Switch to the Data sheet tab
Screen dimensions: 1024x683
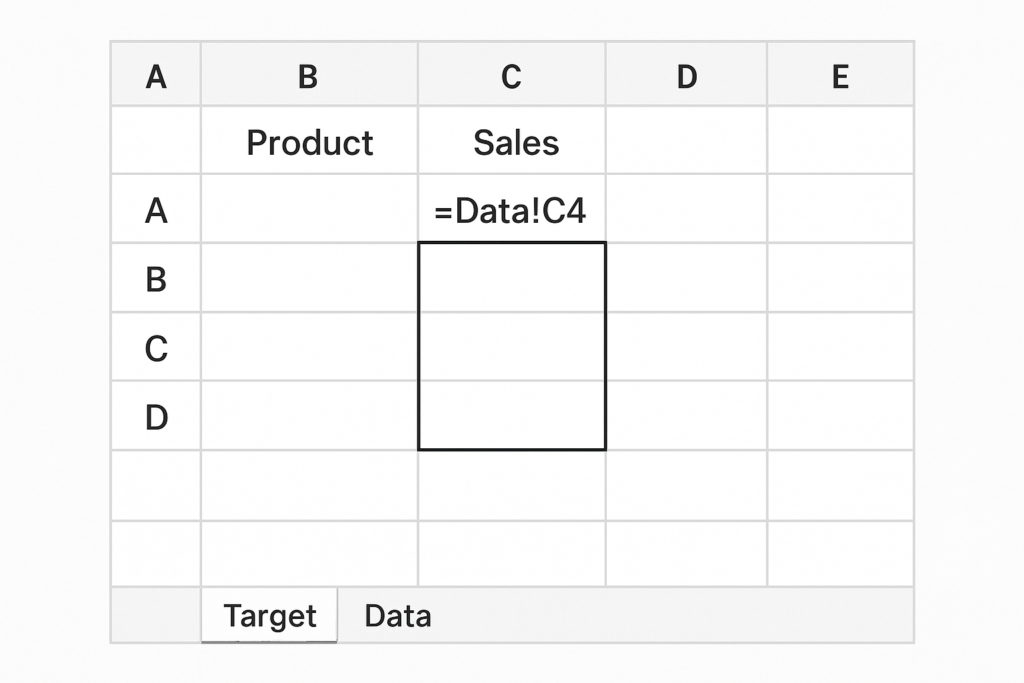[x=398, y=616]
